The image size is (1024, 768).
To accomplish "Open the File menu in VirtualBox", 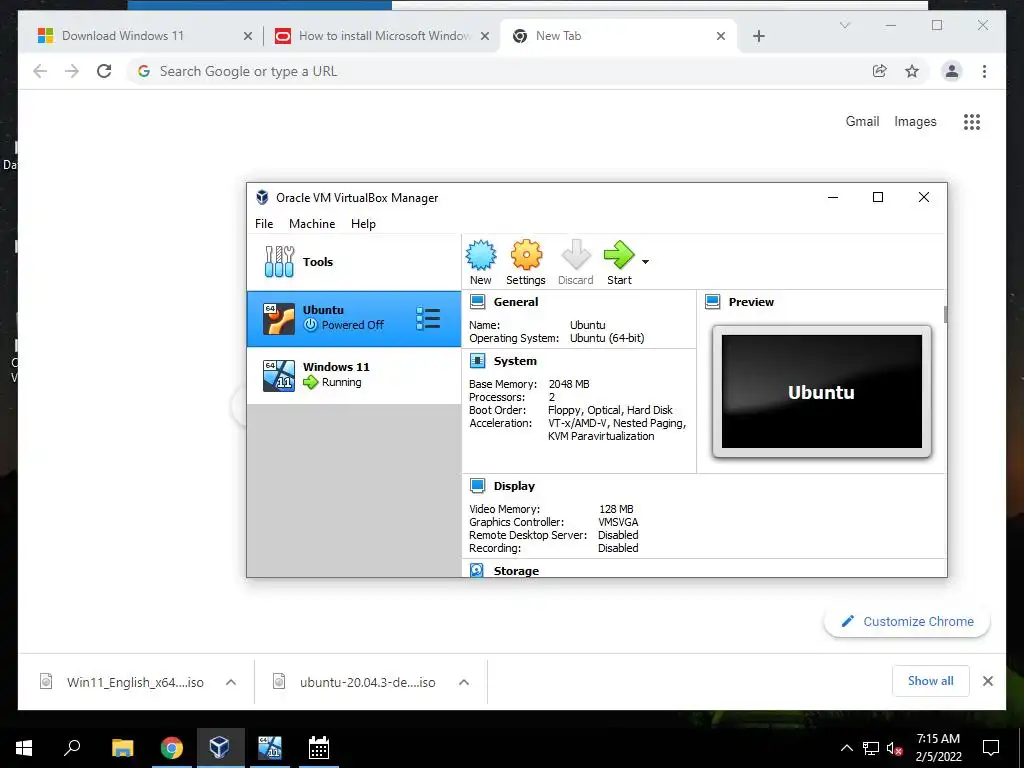I will [264, 223].
